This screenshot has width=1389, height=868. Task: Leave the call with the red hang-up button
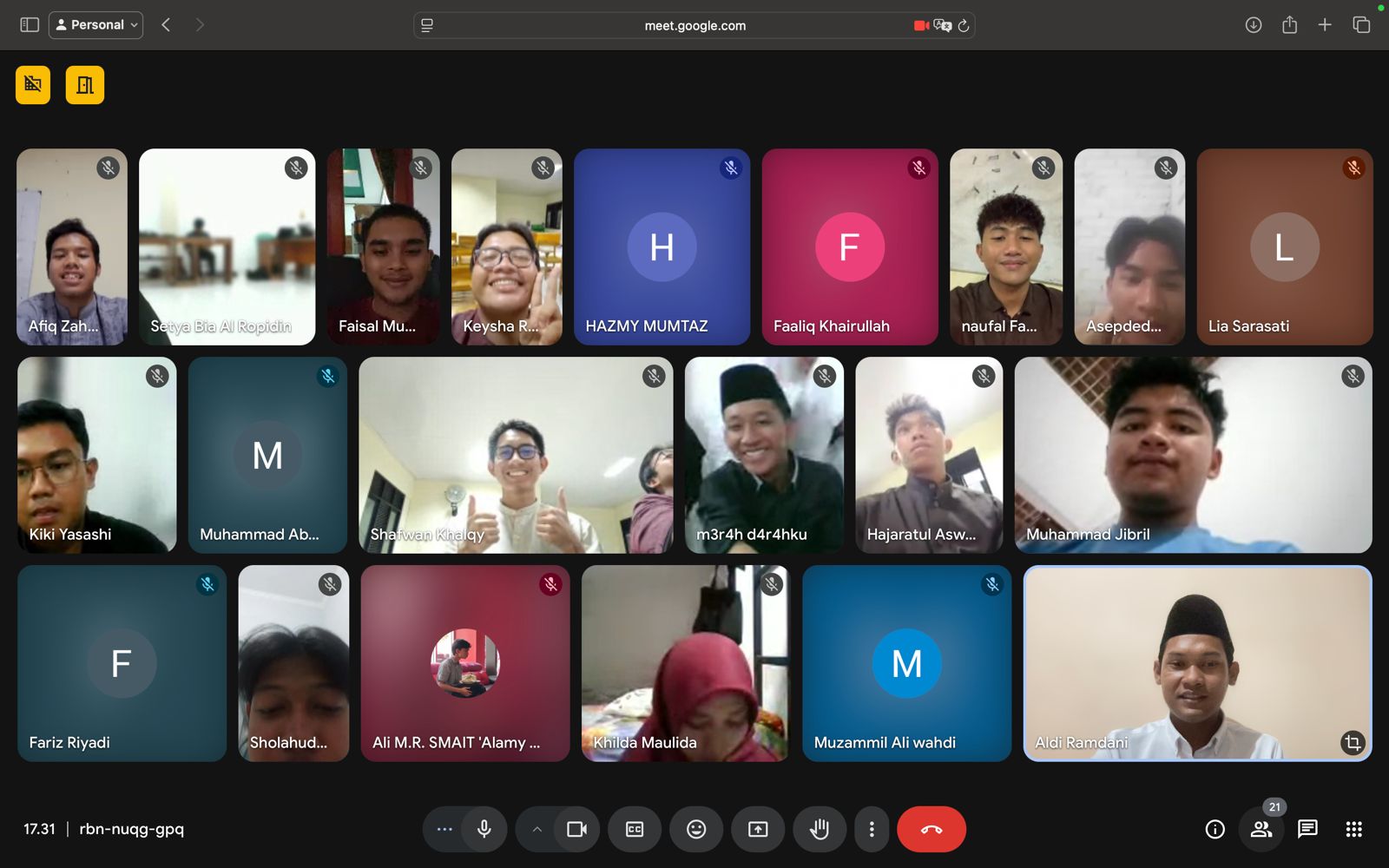click(x=931, y=829)
